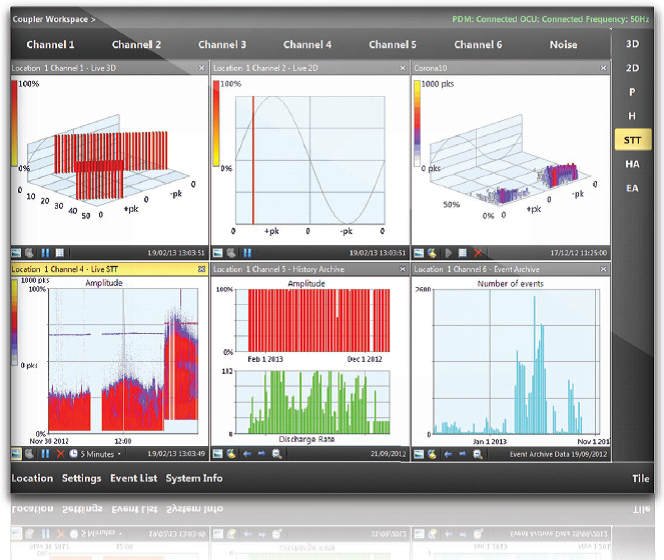Click the green Discharge Rate bar chart
664x560 pixels.
(x=313, y=402)
